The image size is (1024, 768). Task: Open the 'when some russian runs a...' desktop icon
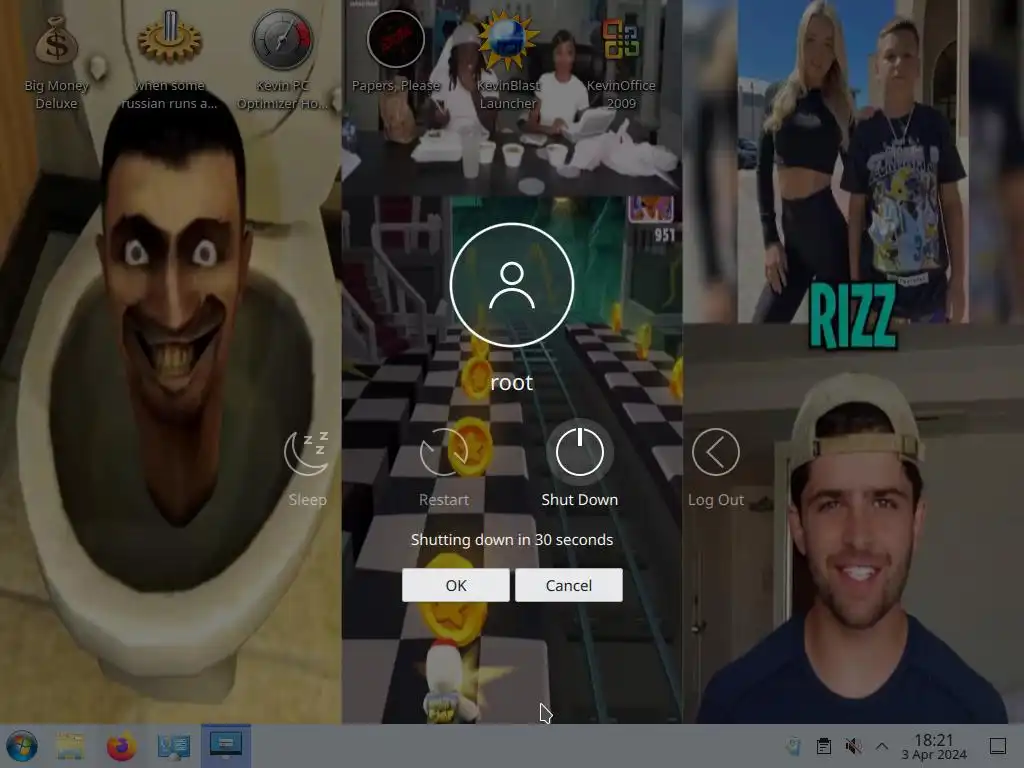[x=169, y=62]
